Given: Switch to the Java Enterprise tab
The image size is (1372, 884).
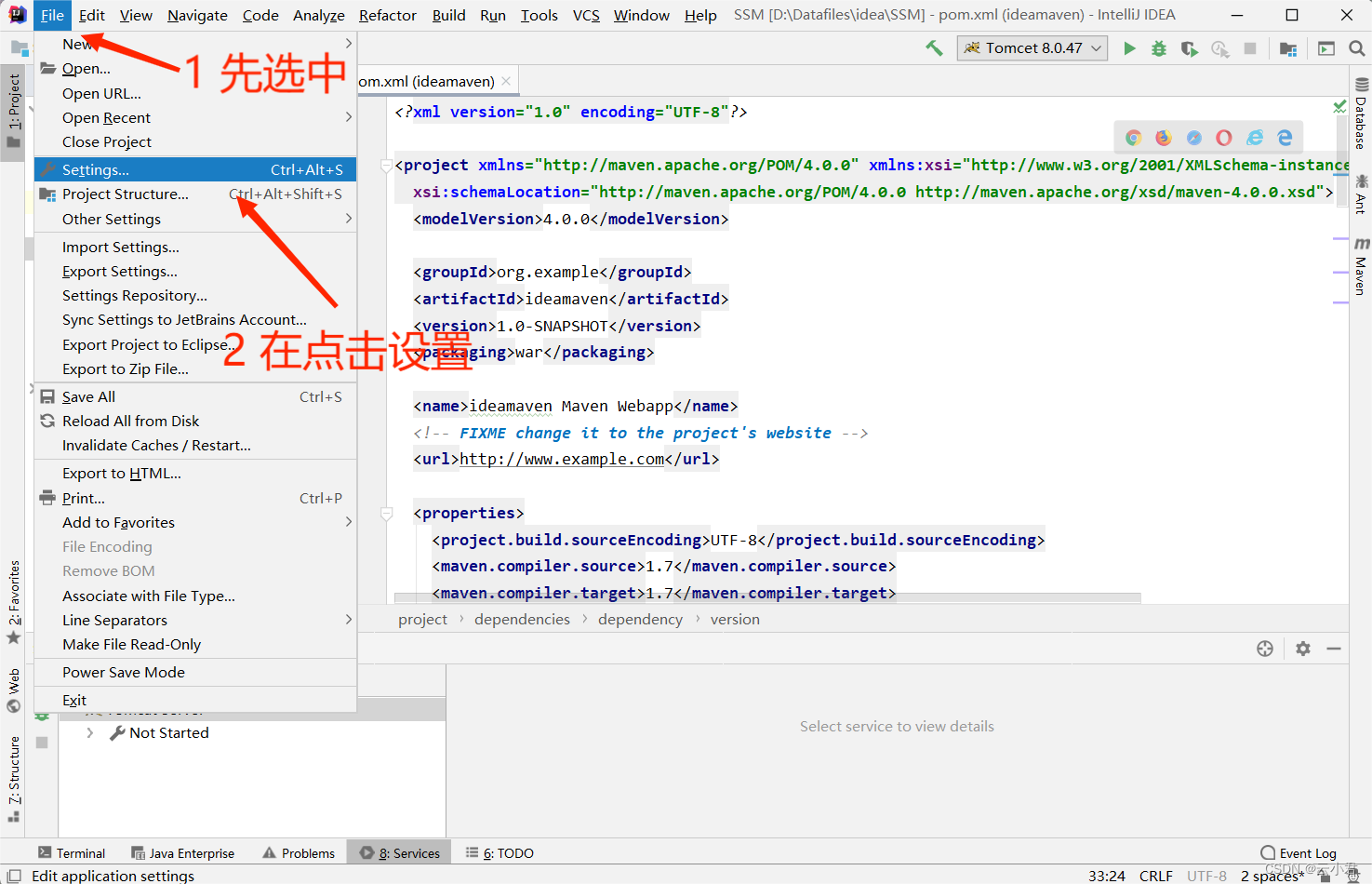Looking at the screenshot, I should click(x=182, y=853).
